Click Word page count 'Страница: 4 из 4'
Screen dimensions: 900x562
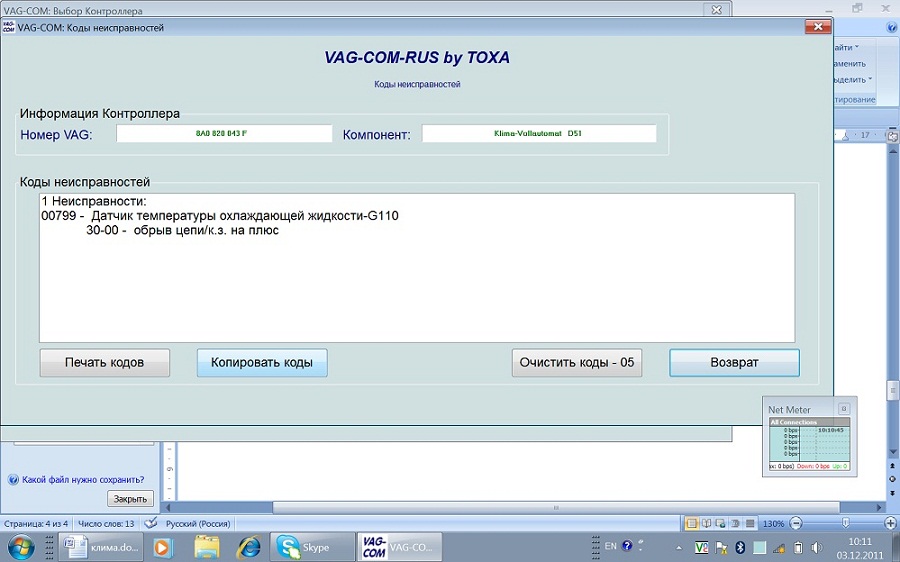coord(36,524)
